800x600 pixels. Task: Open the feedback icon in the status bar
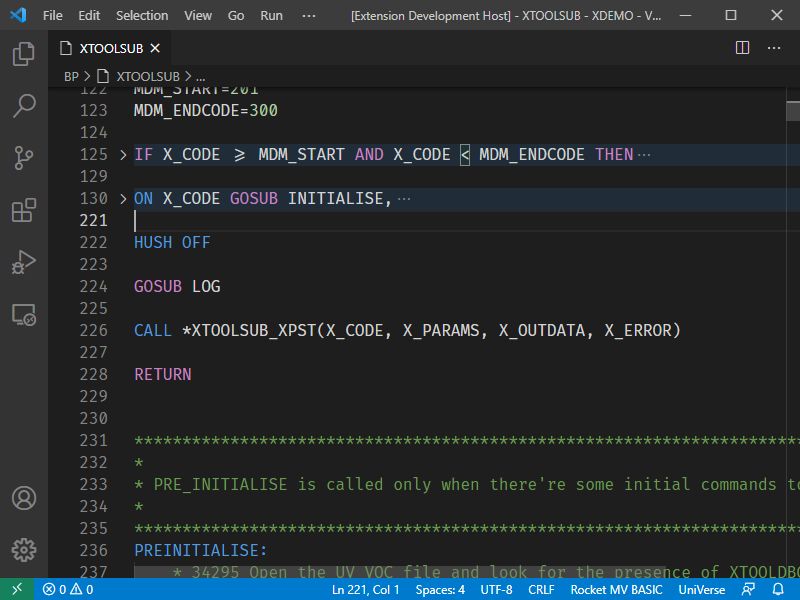pos(748,590)
